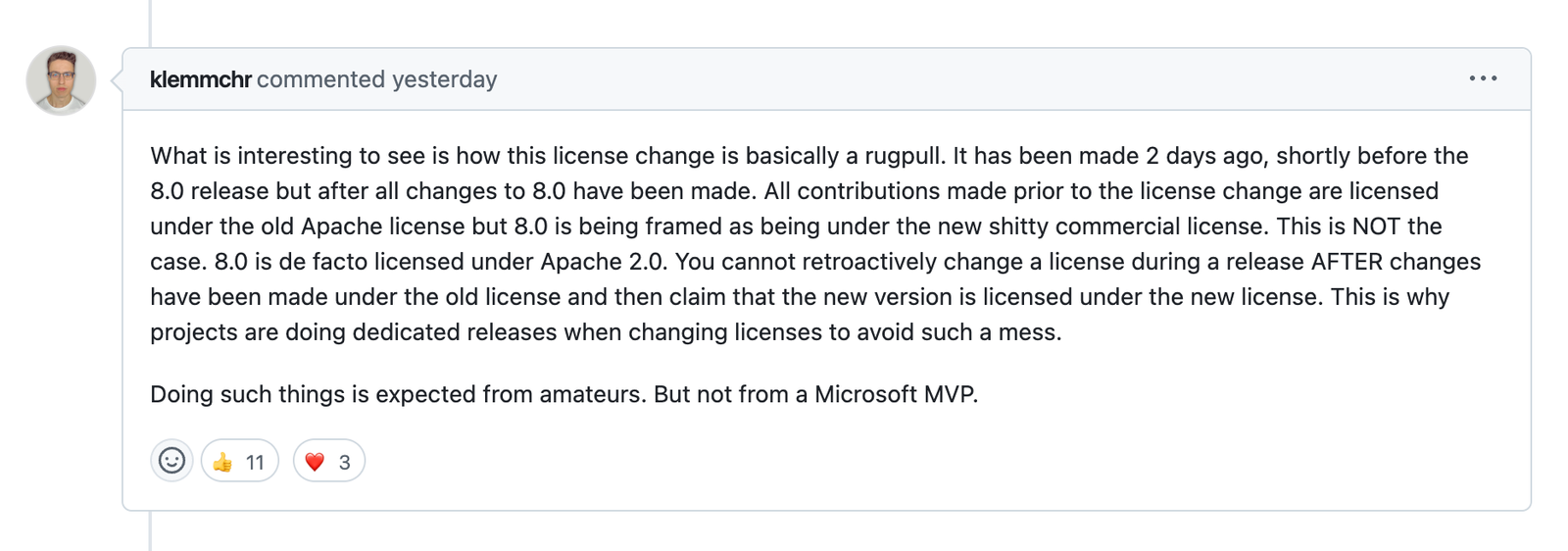Screen dimensions: 1568x551
Task: Add a reaction with the smiley button
Action: pos(171,461)
